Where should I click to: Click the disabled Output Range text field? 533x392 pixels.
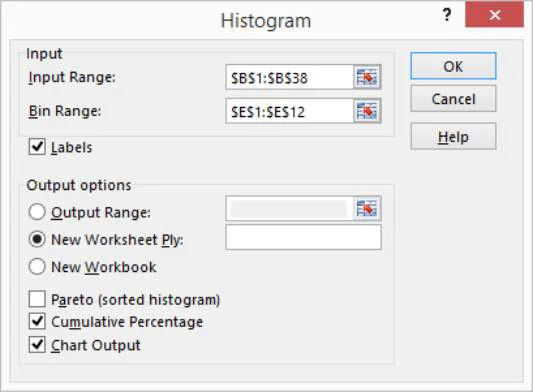290,208
